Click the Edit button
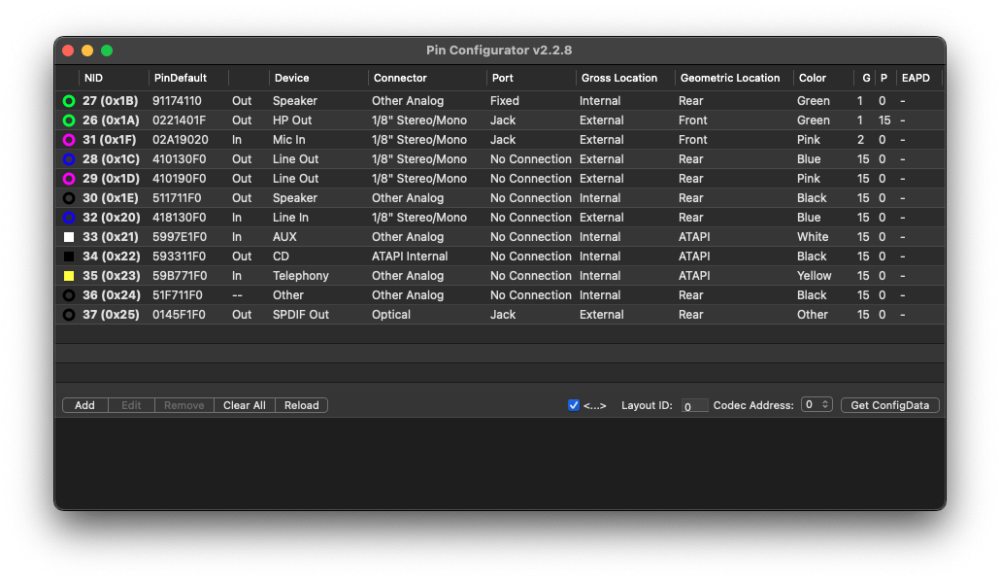The image size is (1000, 582). [x=131, y=405]
